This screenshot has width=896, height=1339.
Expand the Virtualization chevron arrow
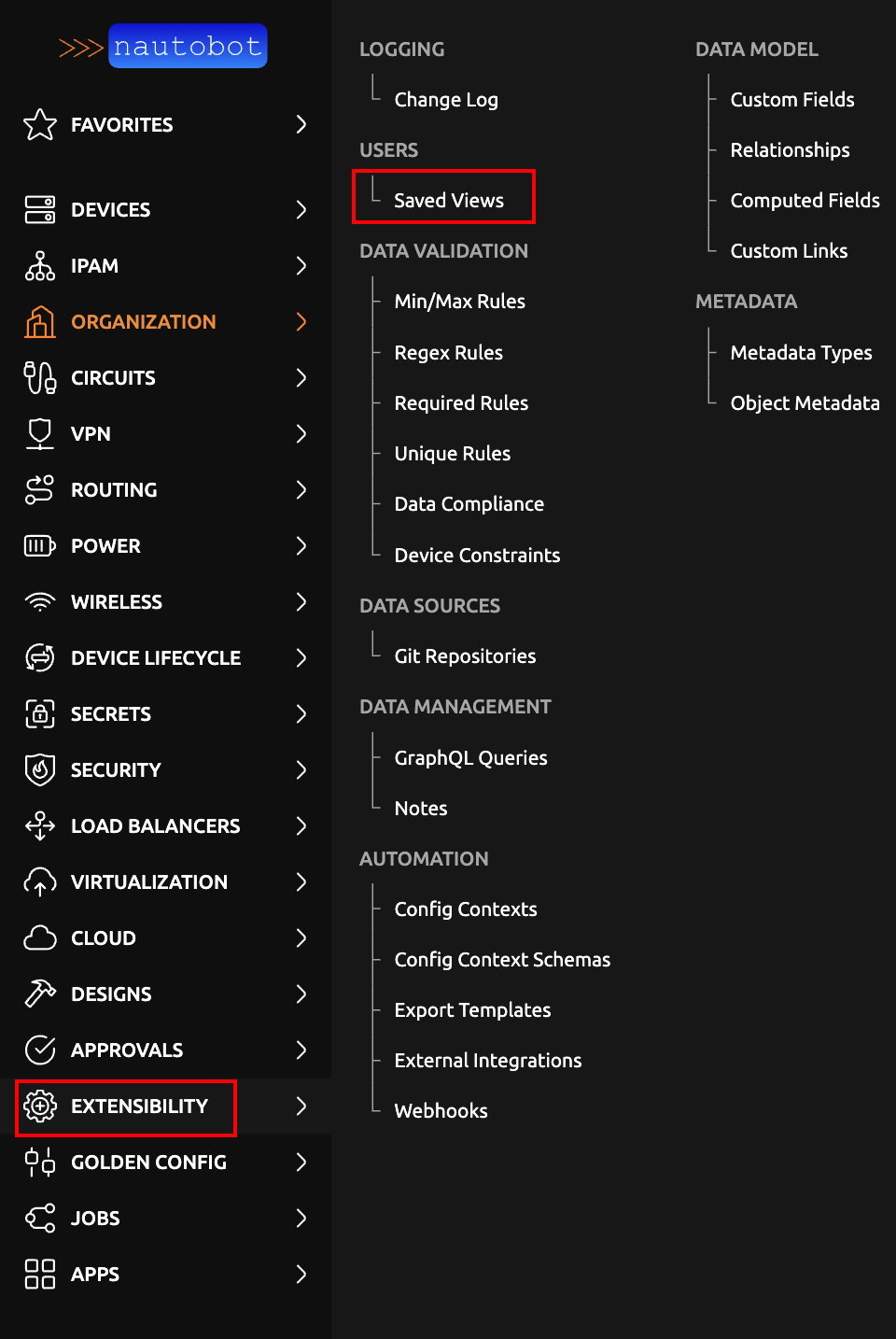[x=301, y=882]
